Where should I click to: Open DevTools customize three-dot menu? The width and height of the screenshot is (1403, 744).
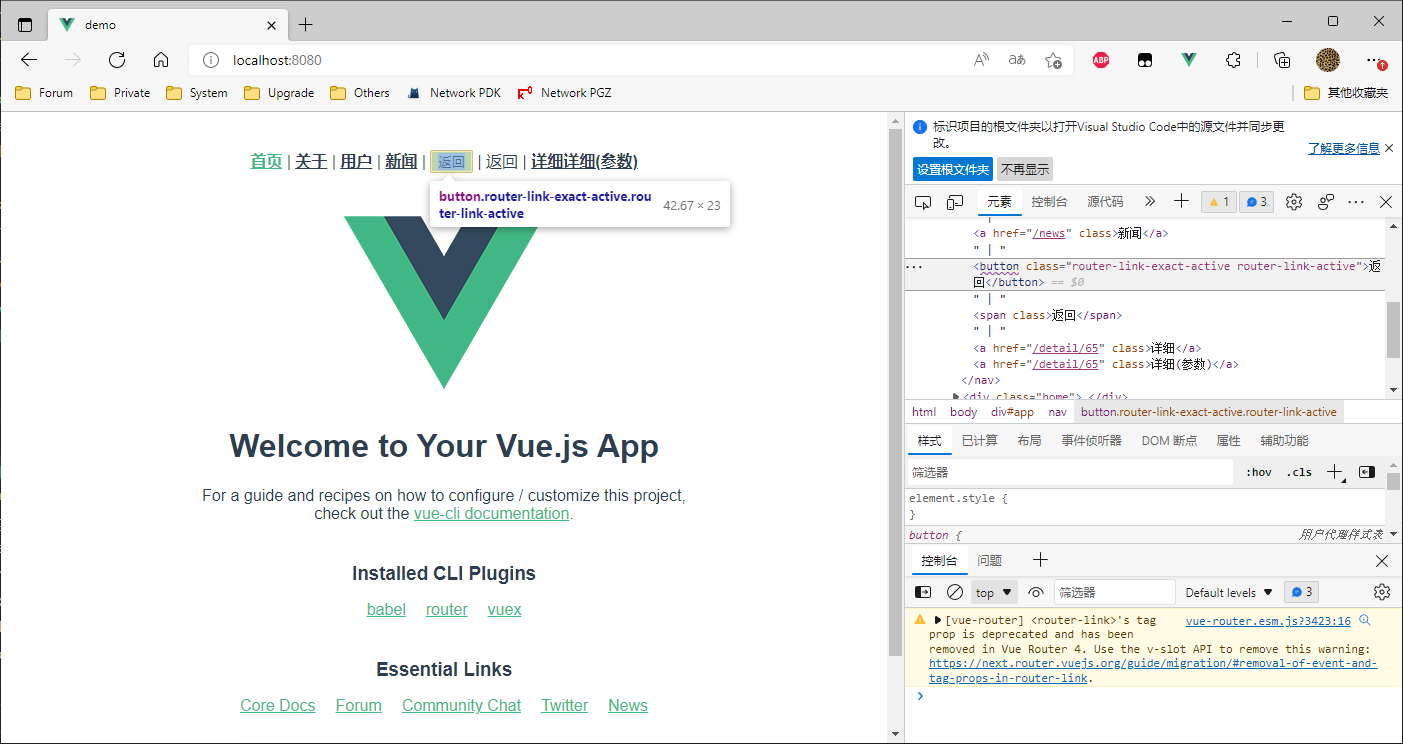pos(1356,202)
